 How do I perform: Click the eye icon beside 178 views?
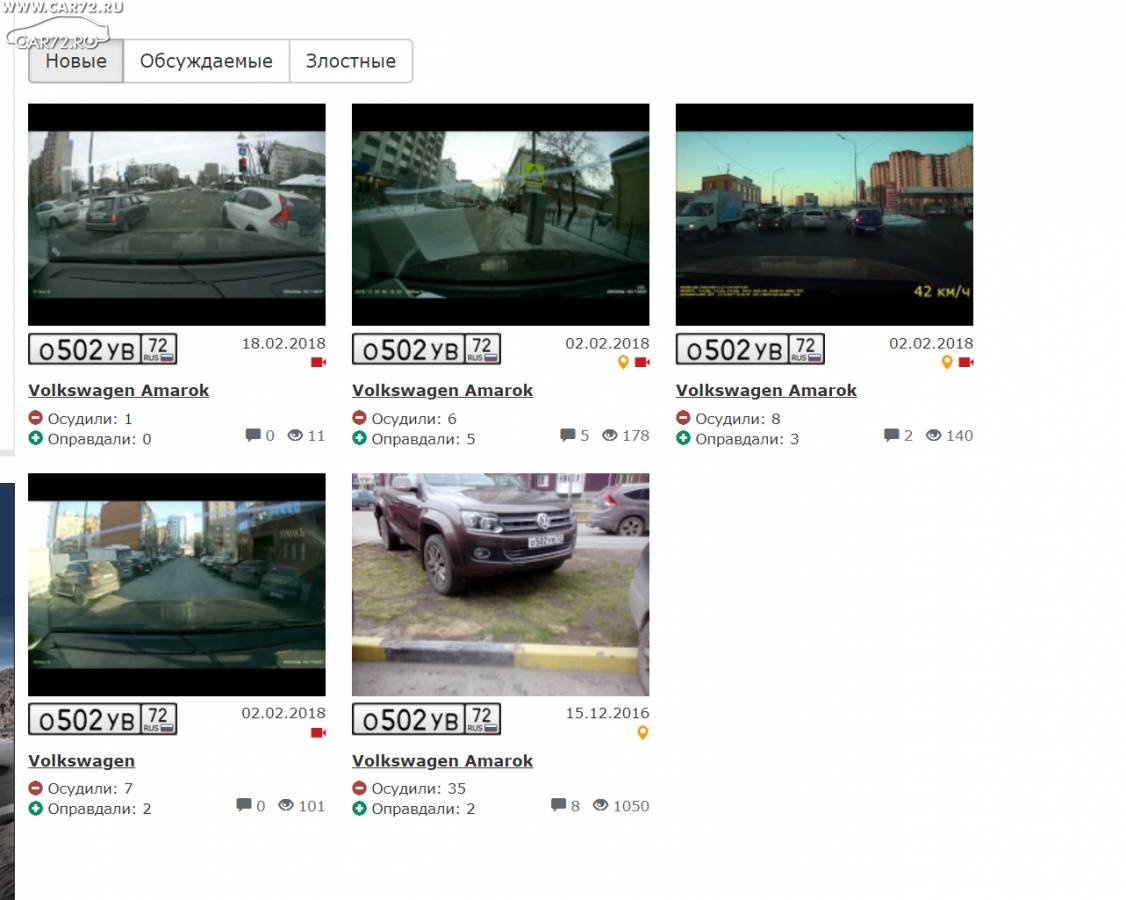point(610,435)
